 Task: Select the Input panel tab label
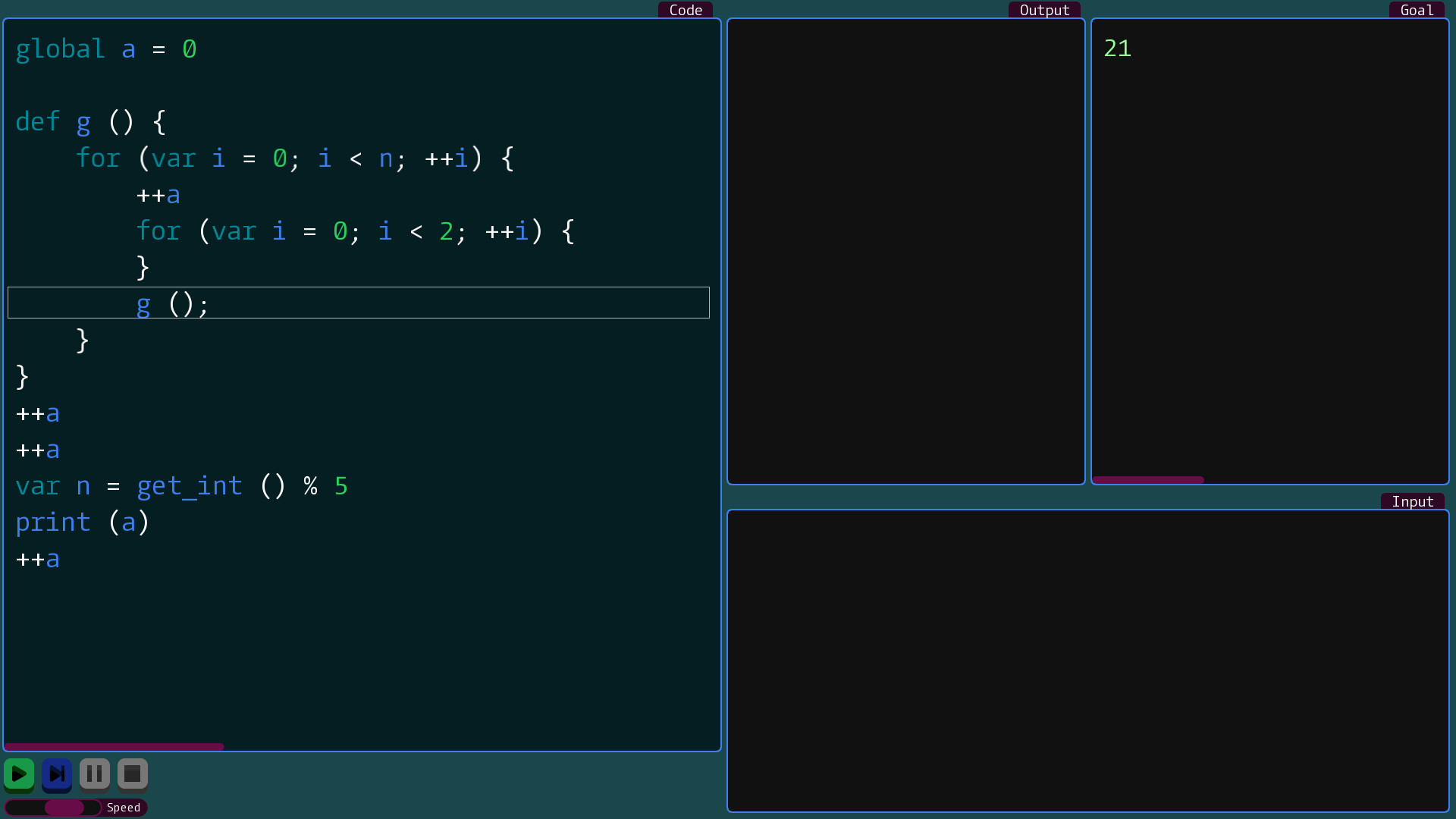click(1413, 501)
